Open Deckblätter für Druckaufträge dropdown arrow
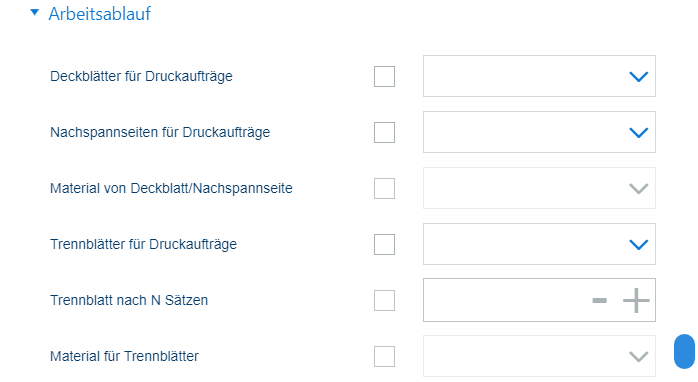Image resolution: width=698 pixels, height=382 pixels. (x=638, y=77)
